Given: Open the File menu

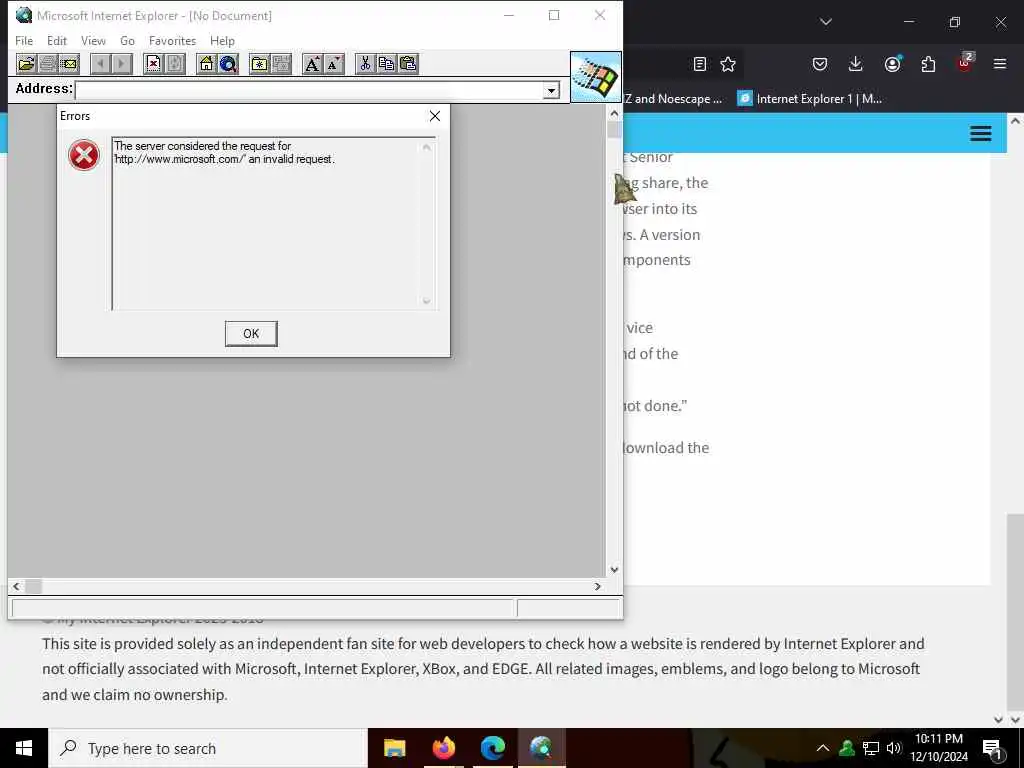Looking at the screenshot, I should click(x=24, y=40).
